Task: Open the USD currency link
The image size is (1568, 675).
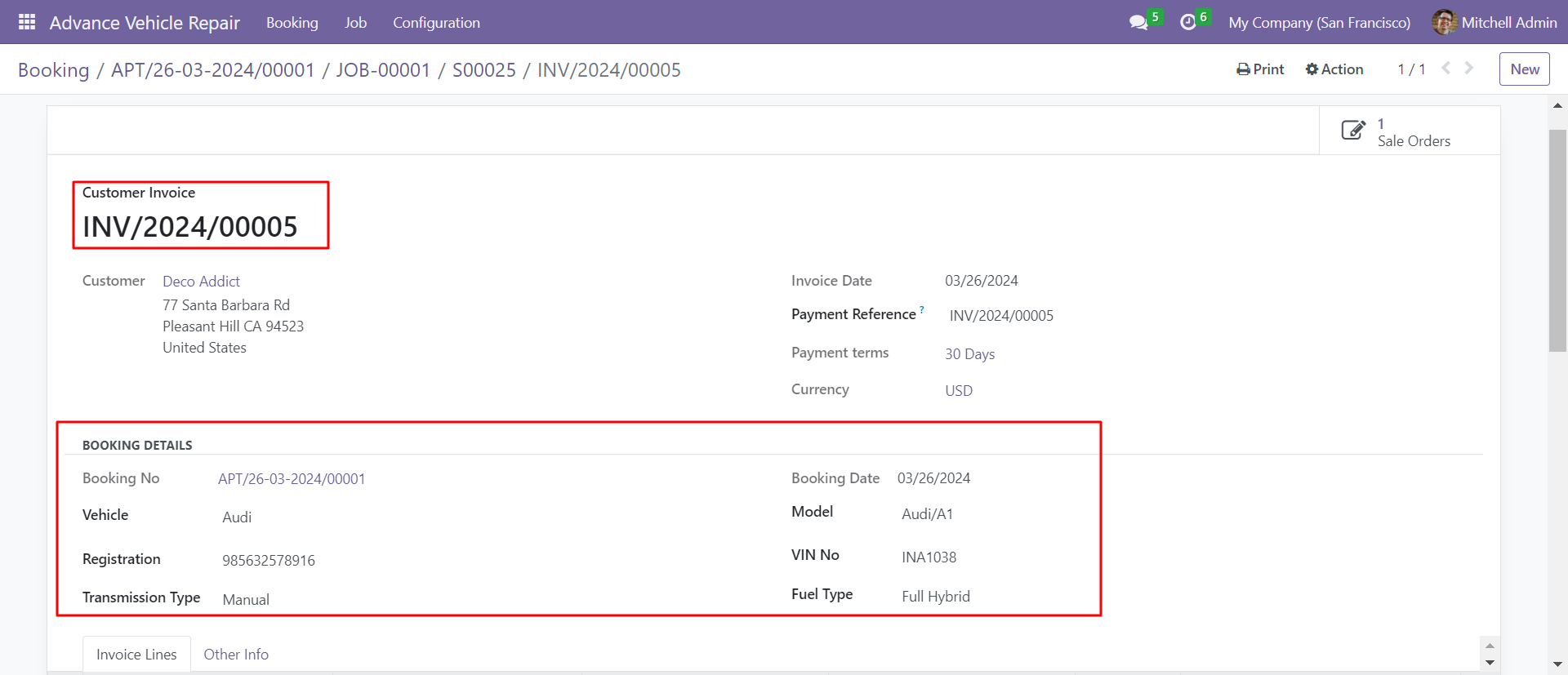Action: coord(959,391)
